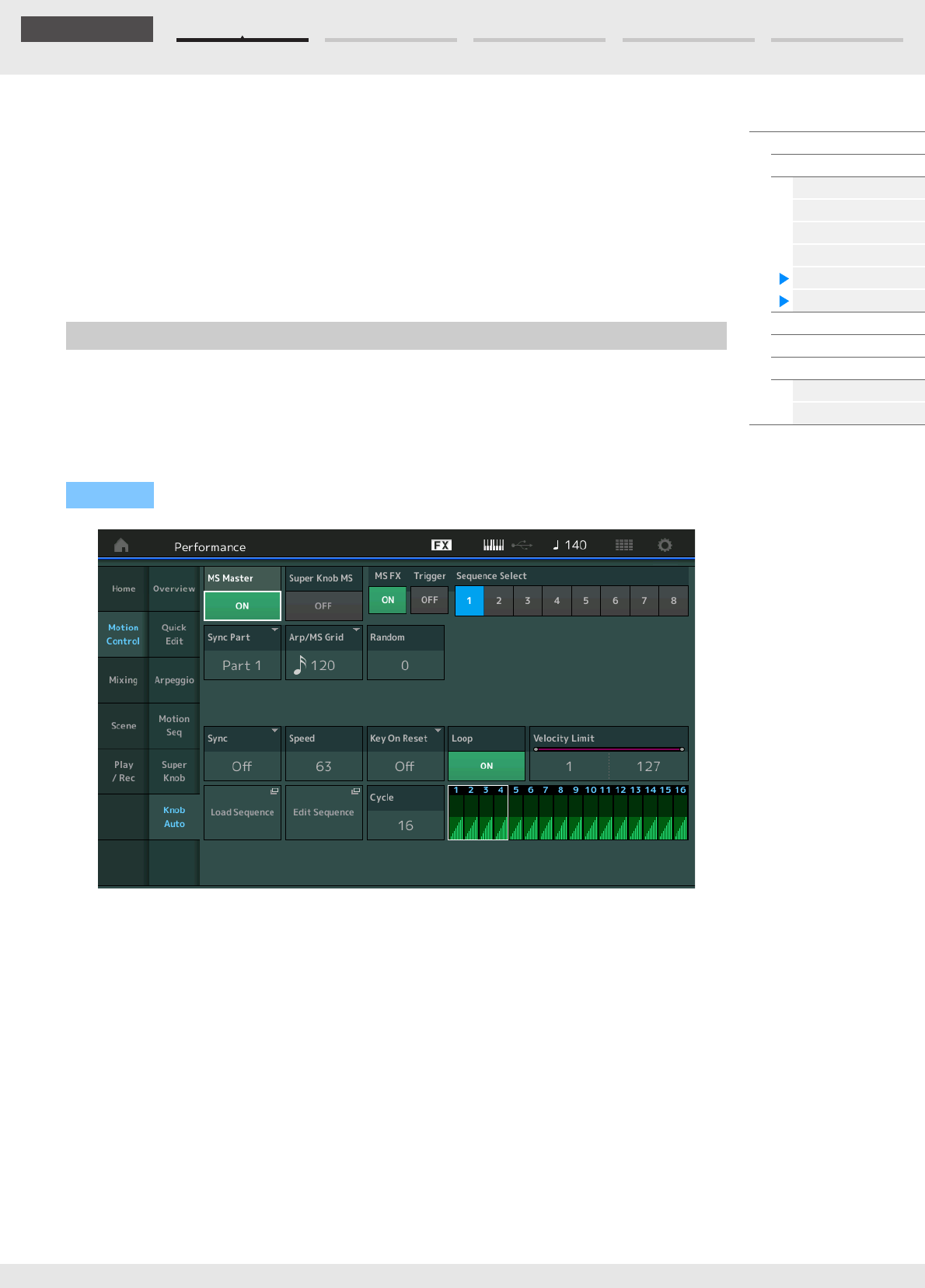Tap the tempo 140 indicator
This screenshot has height=1288, width=925.
[570, 546]
